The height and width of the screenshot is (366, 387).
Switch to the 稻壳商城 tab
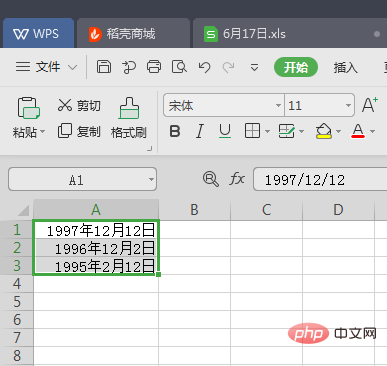click(x=133, y=34)
